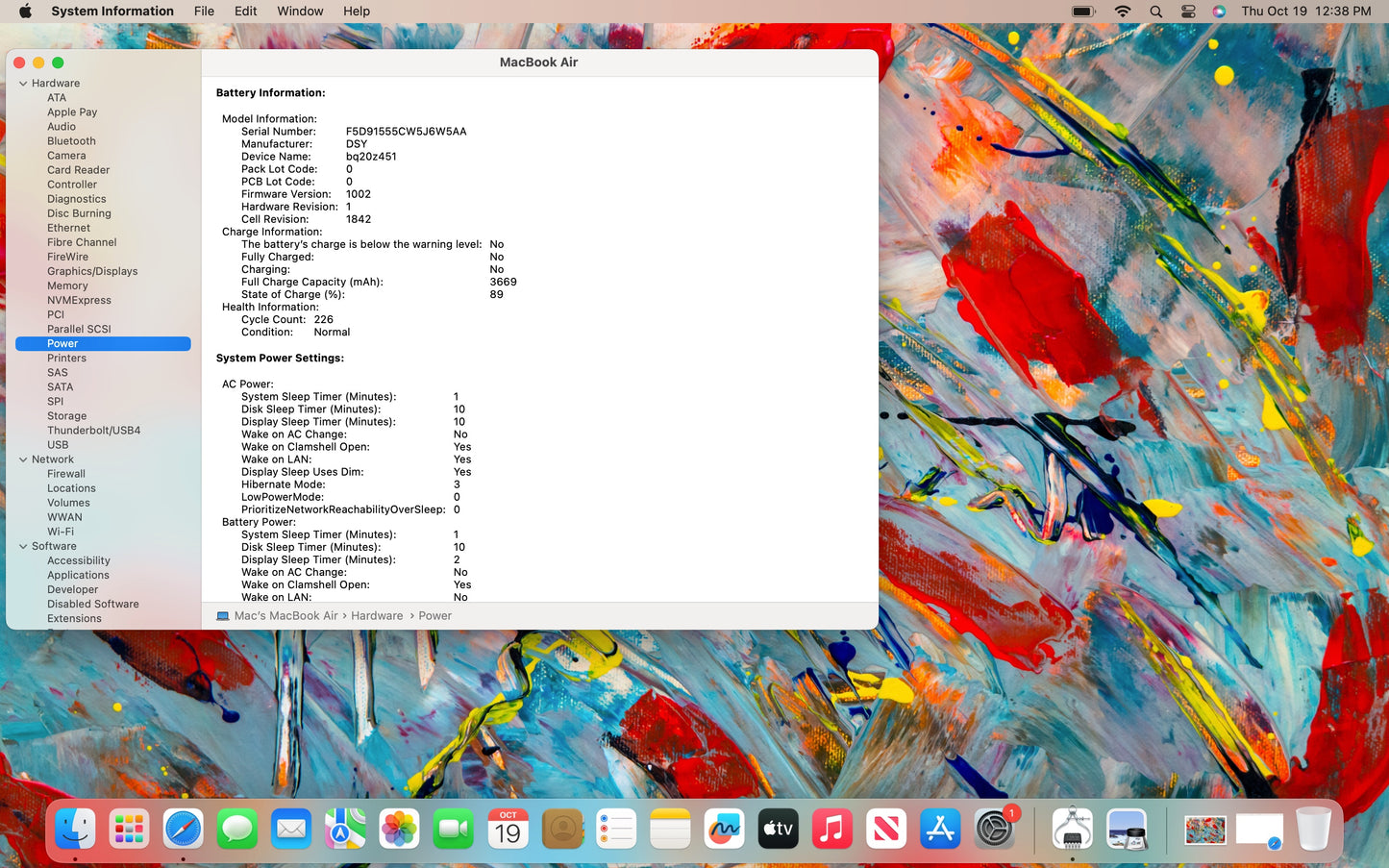Screen dimensions: 1389x868
Task: Open Calendar from the Dock
Action: coord(508,828)
